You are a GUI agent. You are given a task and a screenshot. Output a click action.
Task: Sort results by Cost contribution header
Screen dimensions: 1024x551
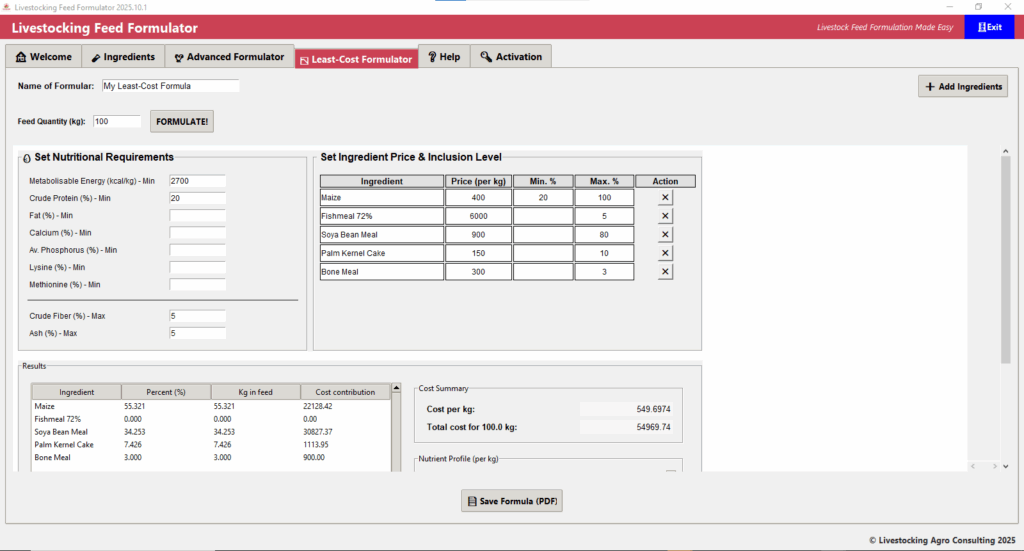point(345,392)
